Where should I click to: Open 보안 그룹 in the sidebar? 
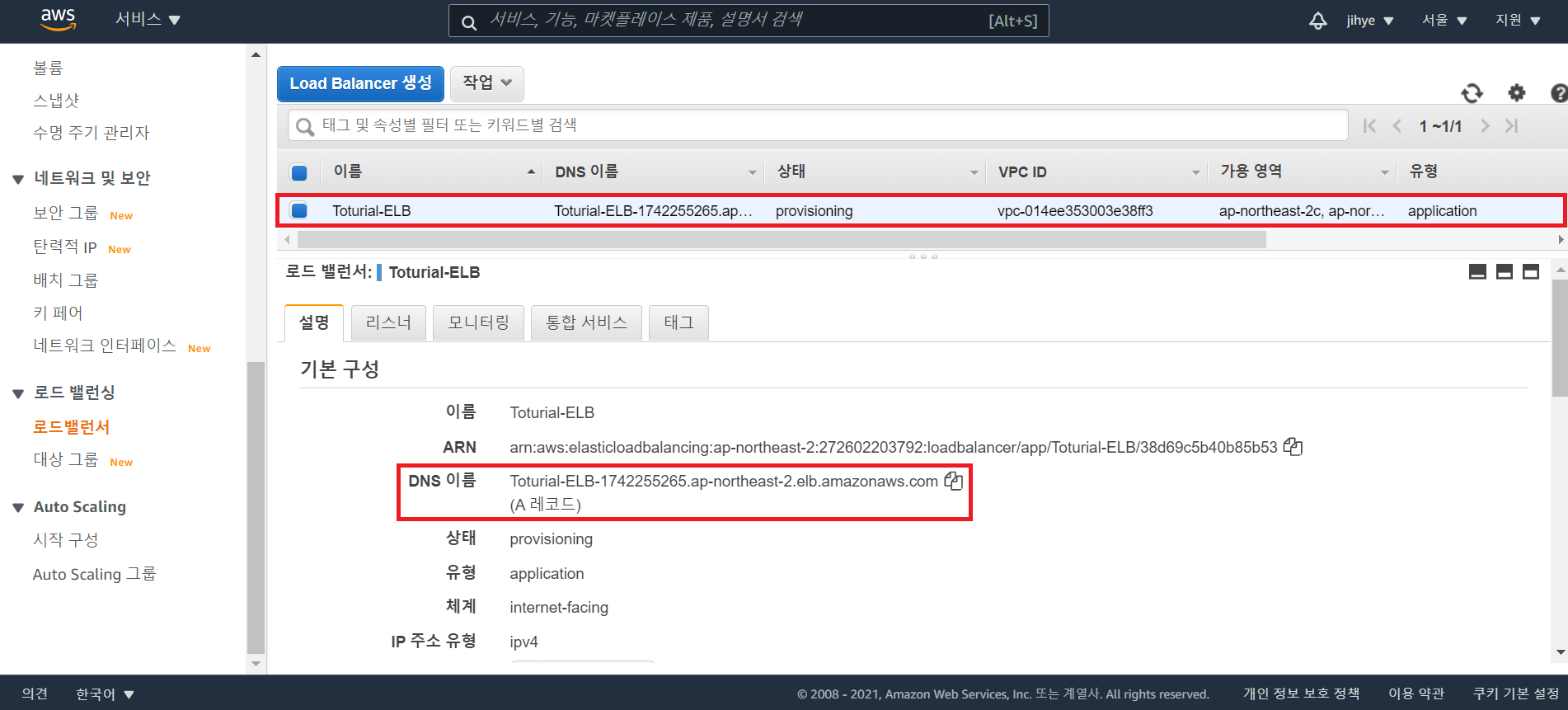65,213
